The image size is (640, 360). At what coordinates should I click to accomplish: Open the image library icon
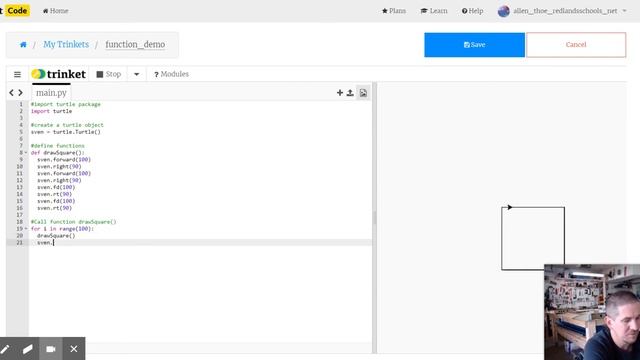[363, 93]
